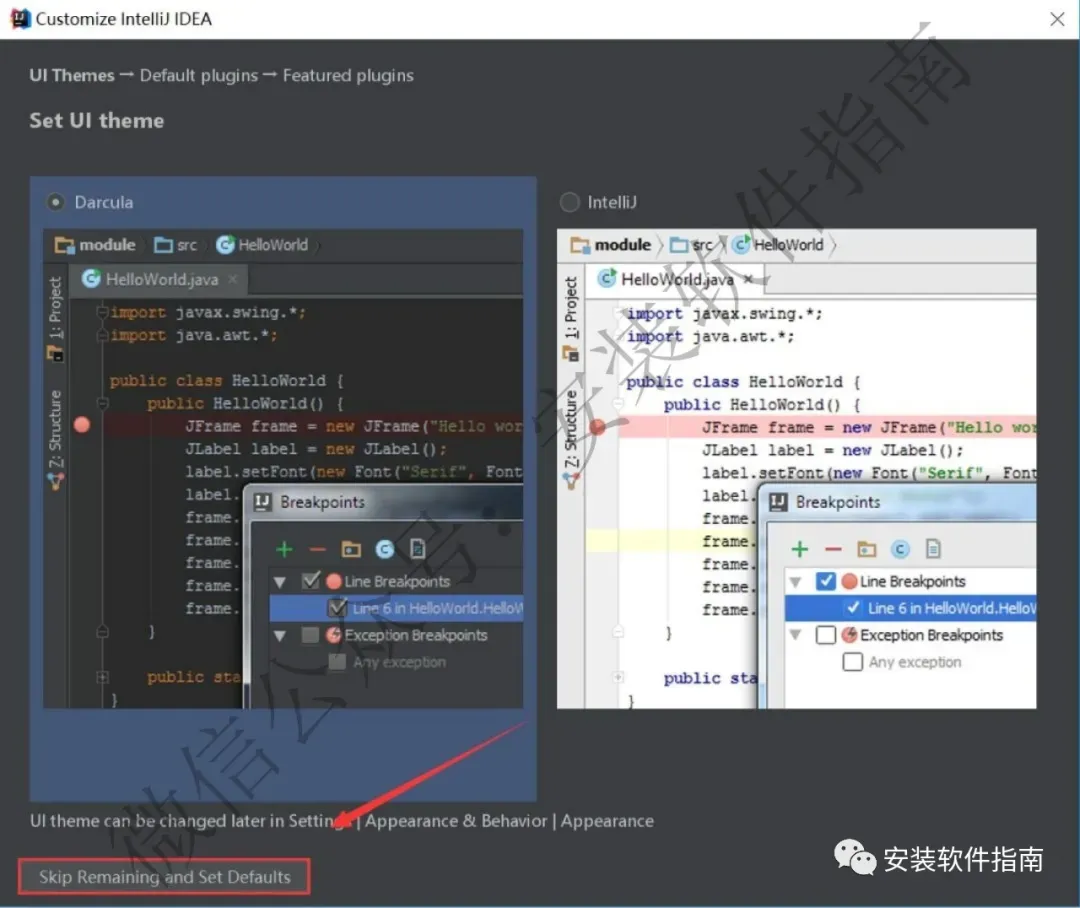Toggle Line 6 in HelloWorld checkbox, Darcula preview

tap(338, 608)
